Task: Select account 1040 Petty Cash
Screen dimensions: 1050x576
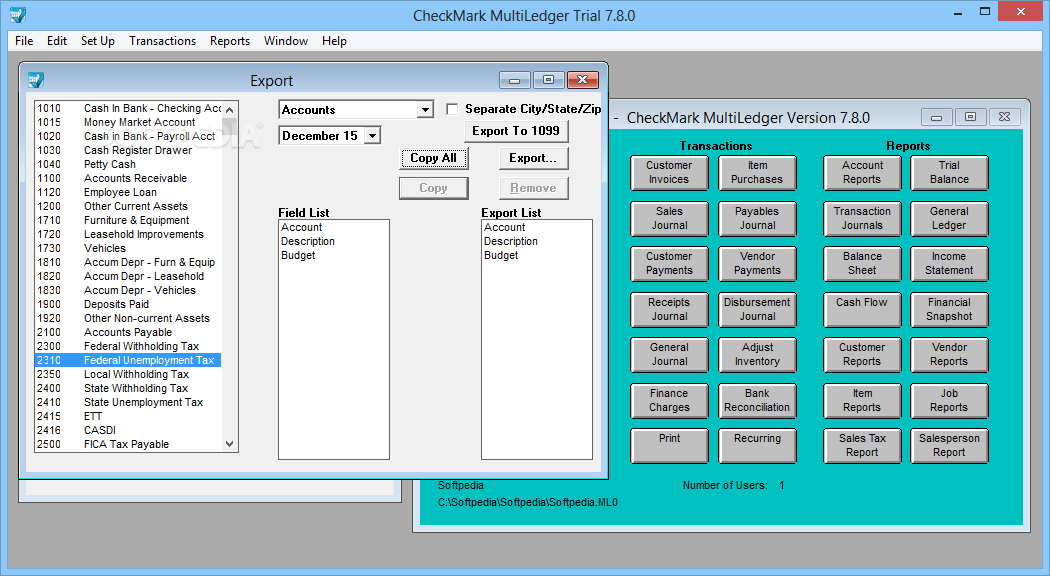Action: point(128,164)
